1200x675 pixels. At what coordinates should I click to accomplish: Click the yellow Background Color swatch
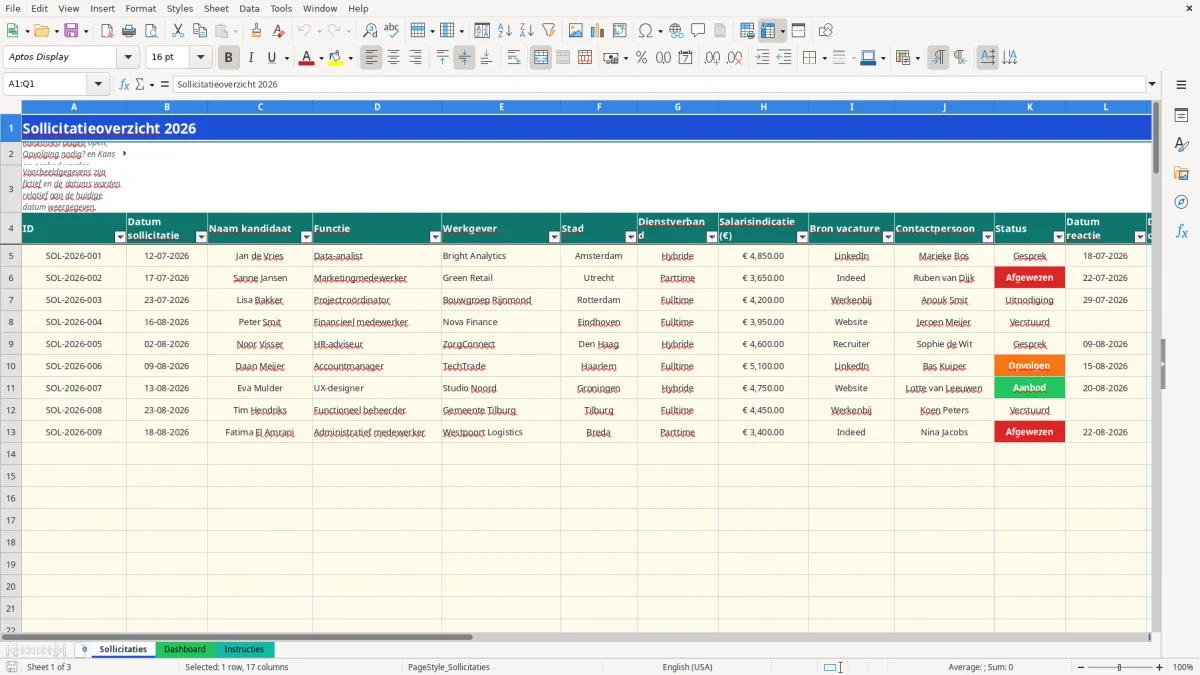tap(336, 58)
